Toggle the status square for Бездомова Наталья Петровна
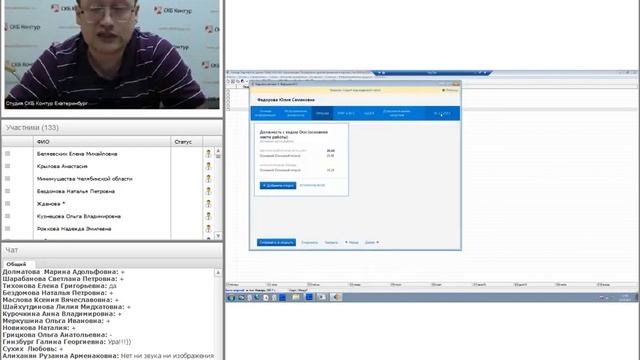 click(x=7, y=191)
